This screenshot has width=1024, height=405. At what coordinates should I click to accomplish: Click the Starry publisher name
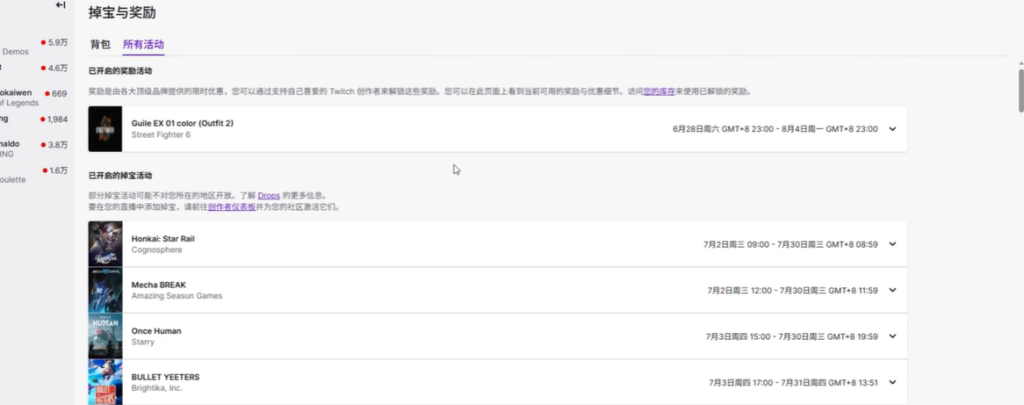click(143, 342)
